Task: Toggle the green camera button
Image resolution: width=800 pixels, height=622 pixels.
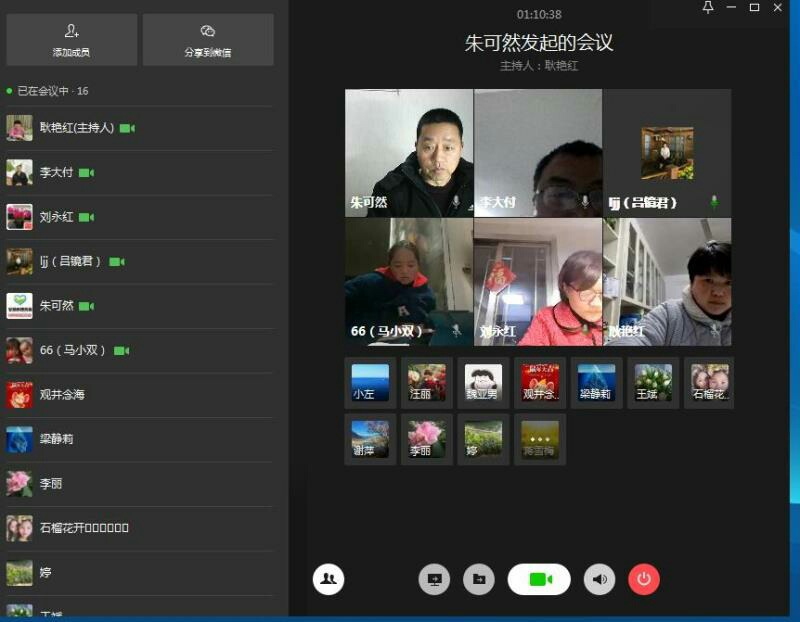Action: pos(539,579)
